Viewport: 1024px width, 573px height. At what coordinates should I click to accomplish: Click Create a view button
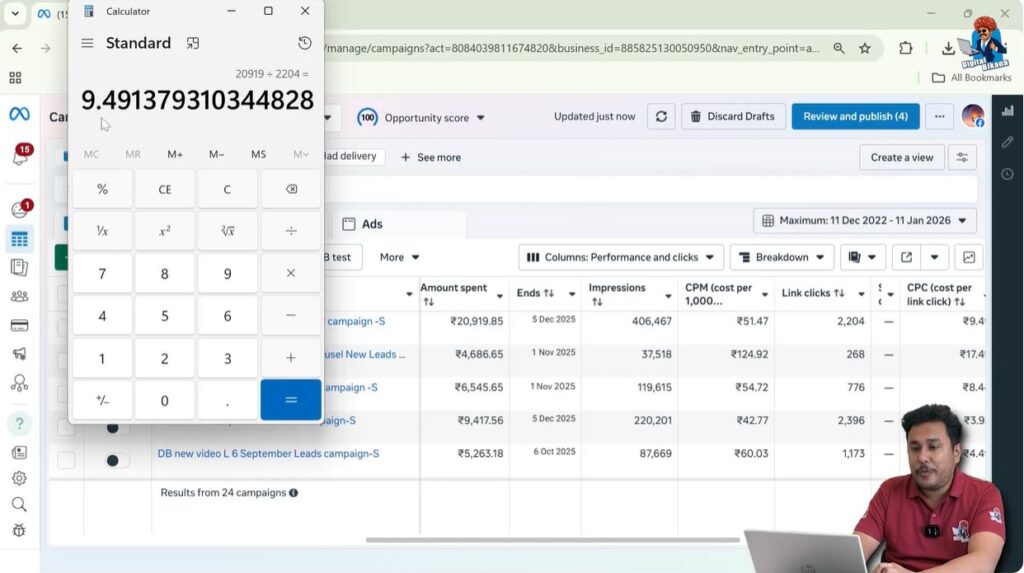point(901,157)
